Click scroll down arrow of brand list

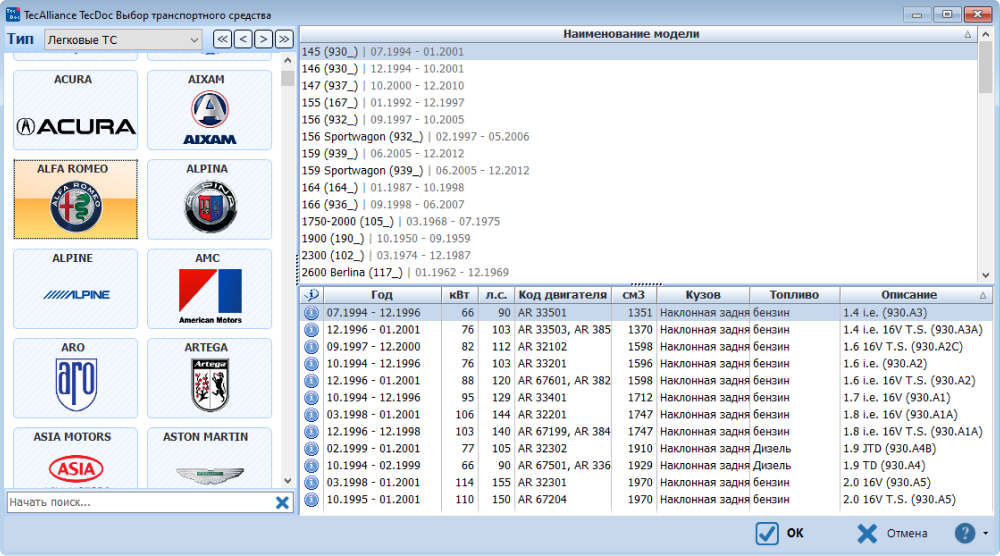pos(287,481)
